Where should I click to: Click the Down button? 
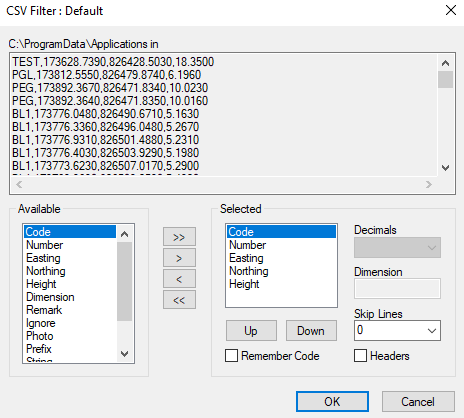click(311, 331)
